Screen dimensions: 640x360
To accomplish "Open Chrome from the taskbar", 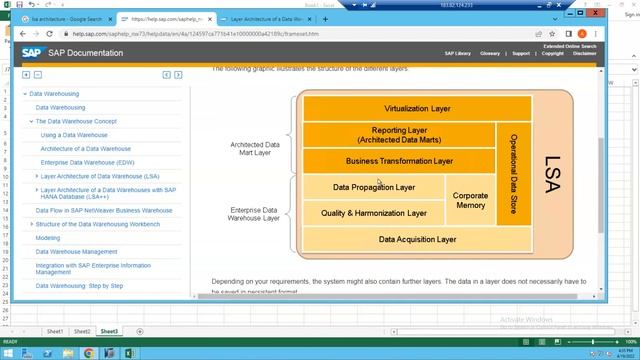I will (x=89, y=353).
